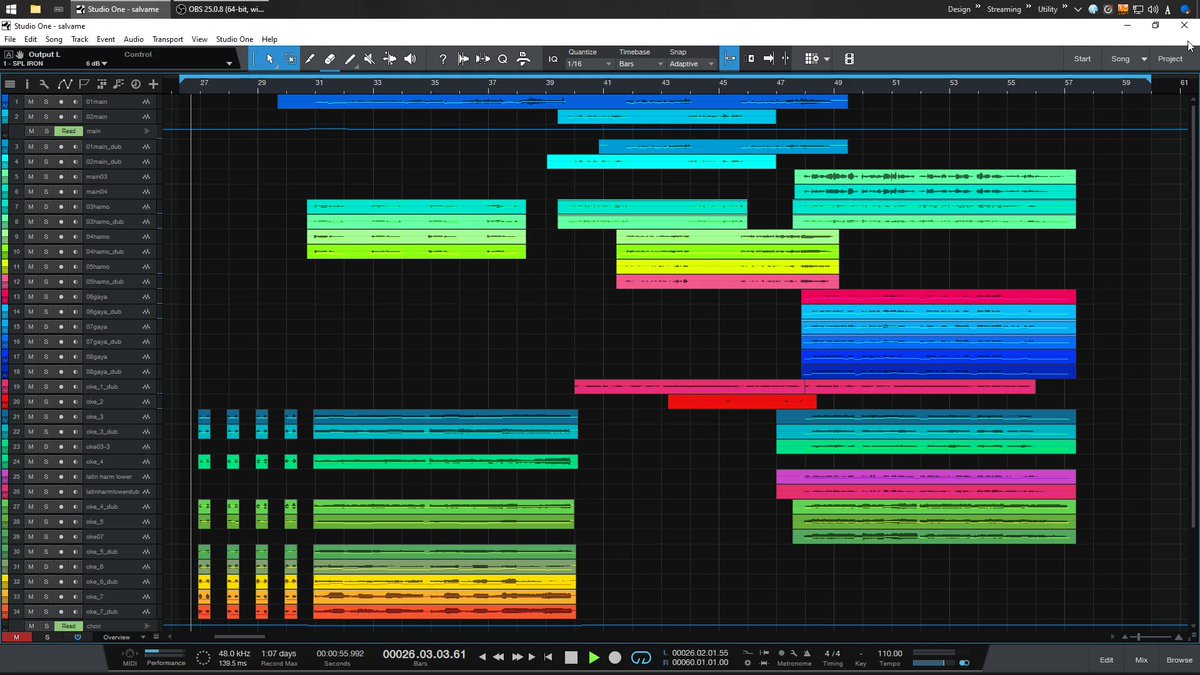The width and height of the screenshot is (1200, 675).
Task: Open the video player film icon
Action: [x=849, y=59]
